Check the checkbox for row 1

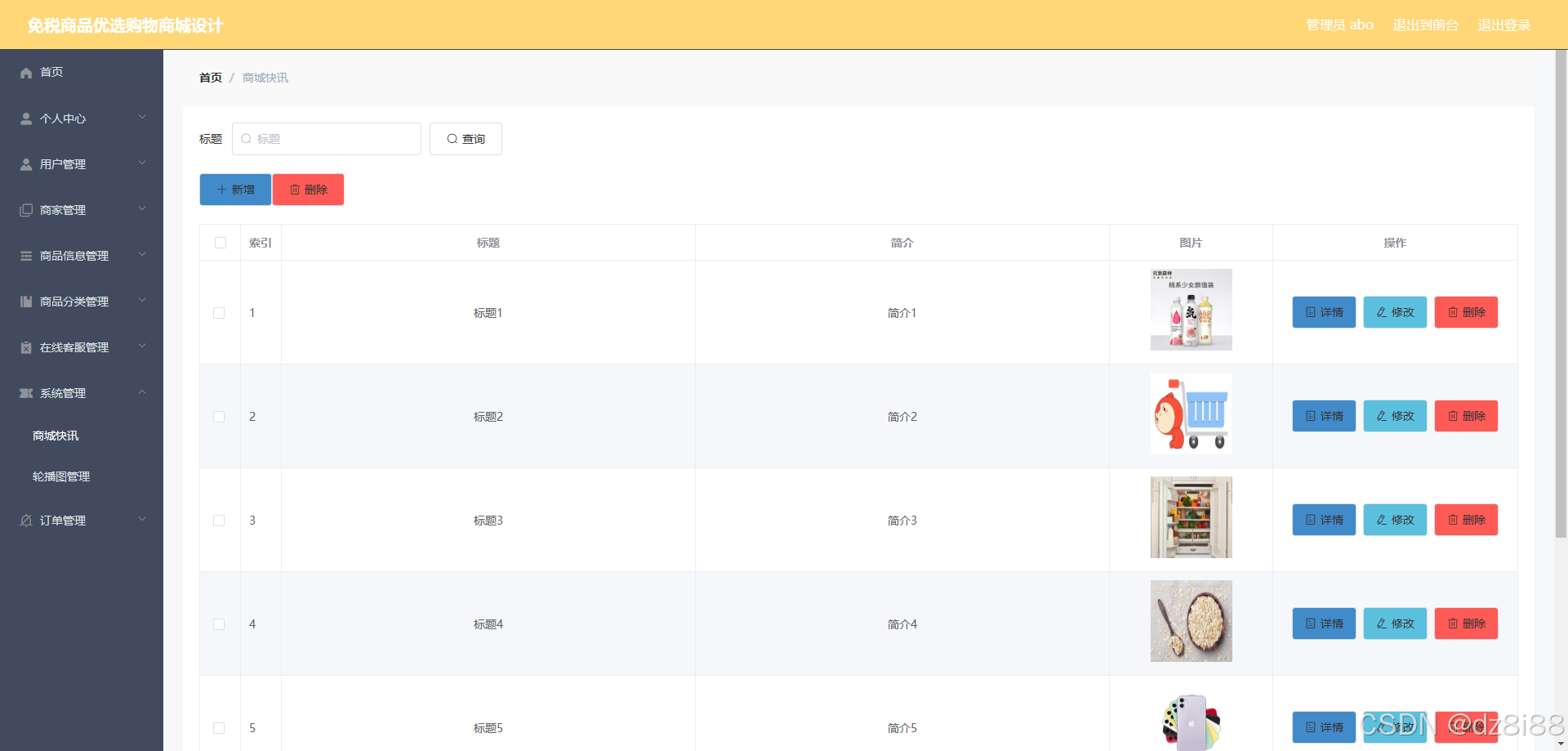click(x=219, y=312)
